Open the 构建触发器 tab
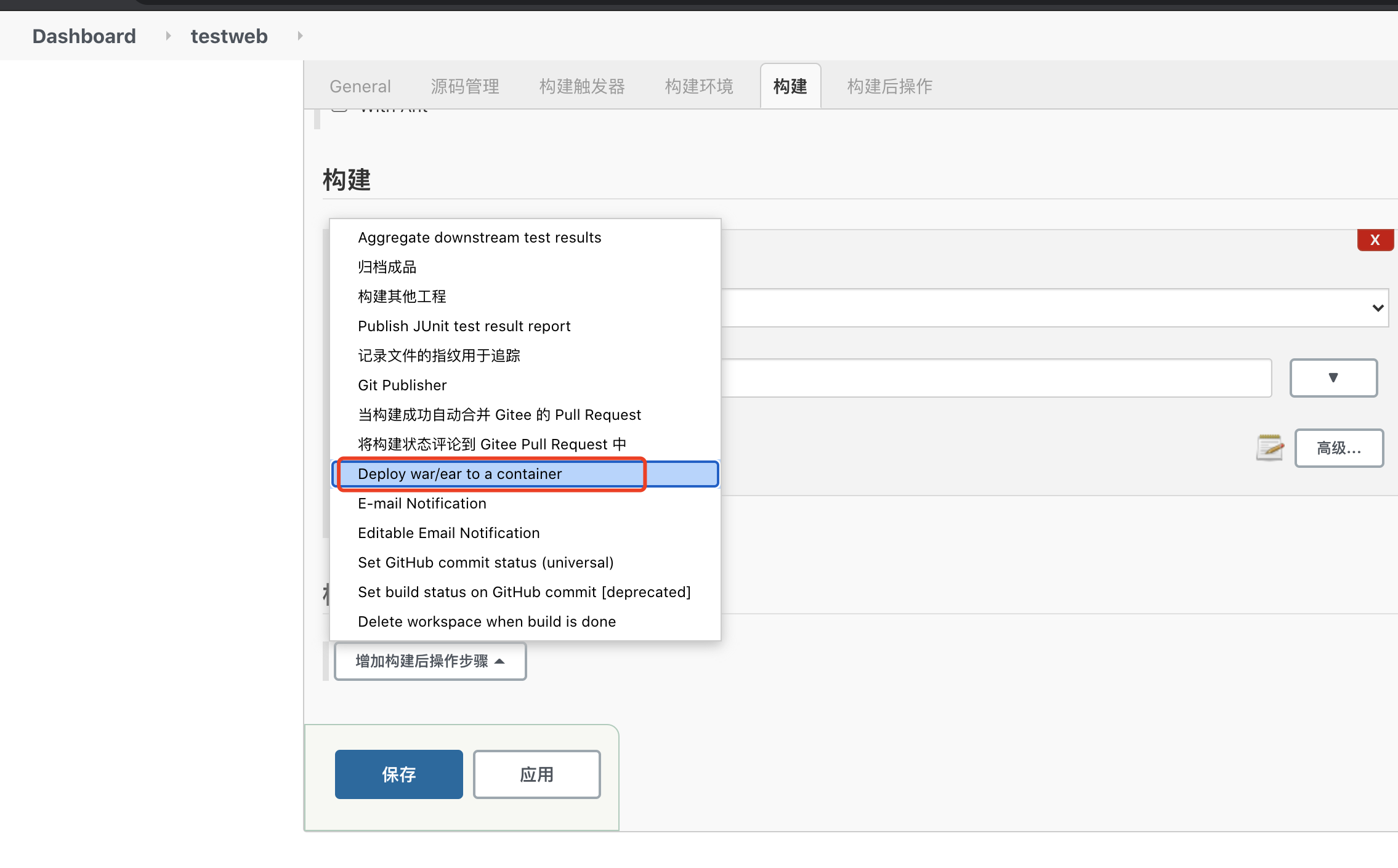The height and width of the screenshot is (868, 1398). (x=582, y=87)
